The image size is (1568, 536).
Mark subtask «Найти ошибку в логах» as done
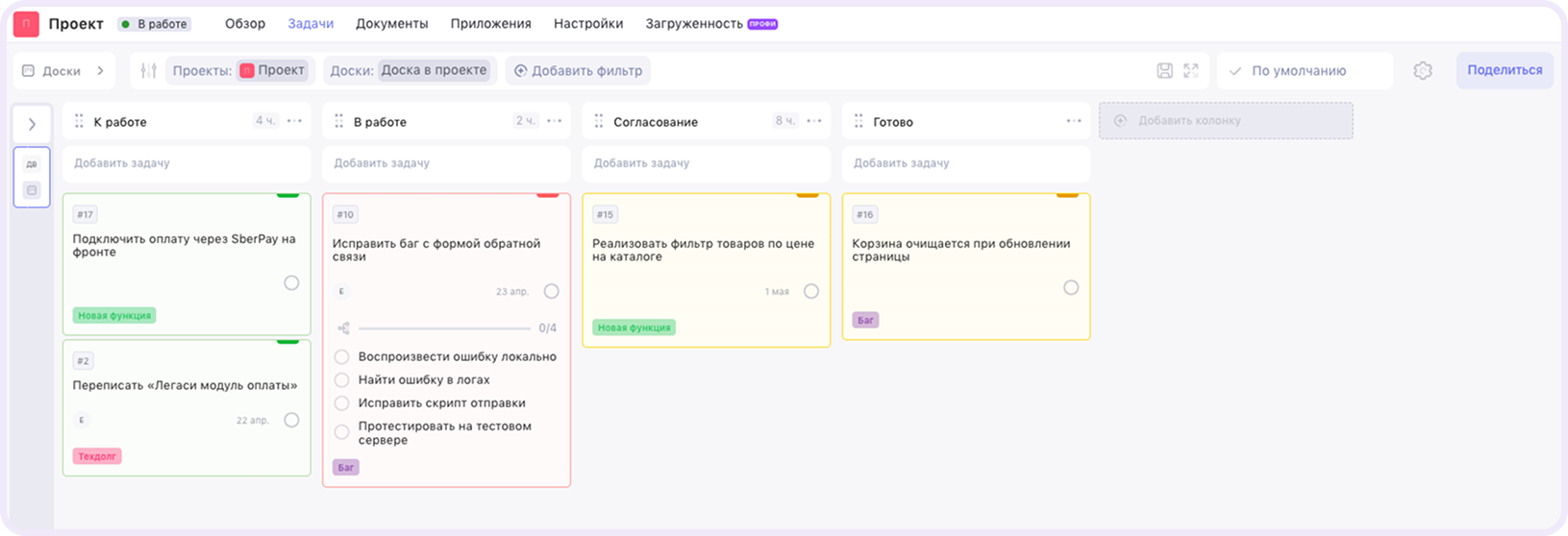pos(341,379)
